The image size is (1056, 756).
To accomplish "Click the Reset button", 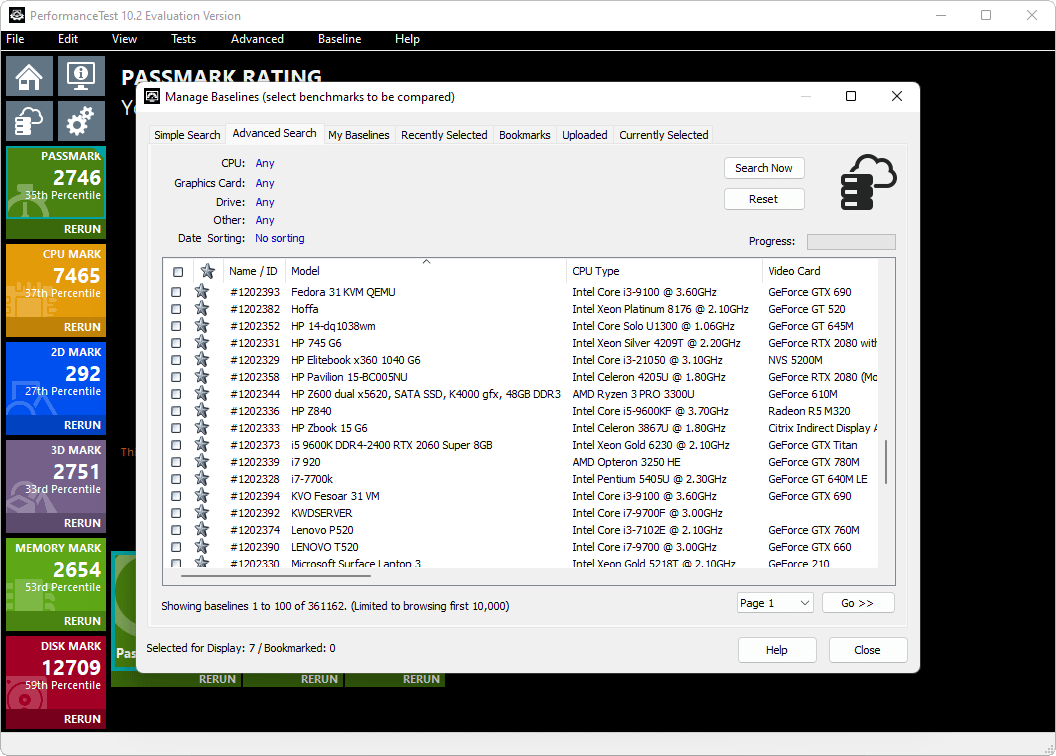I will click(x=764, y=199).
